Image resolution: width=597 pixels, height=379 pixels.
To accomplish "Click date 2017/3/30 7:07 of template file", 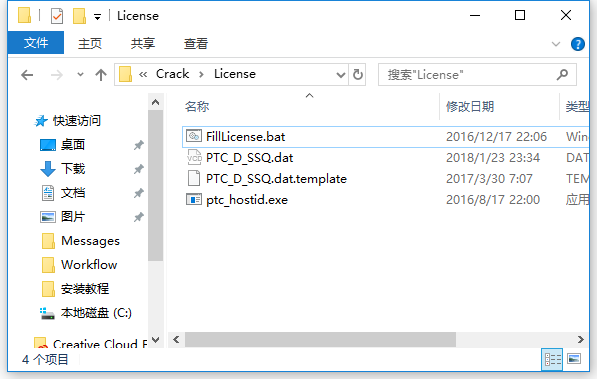I will coord(489,179).
